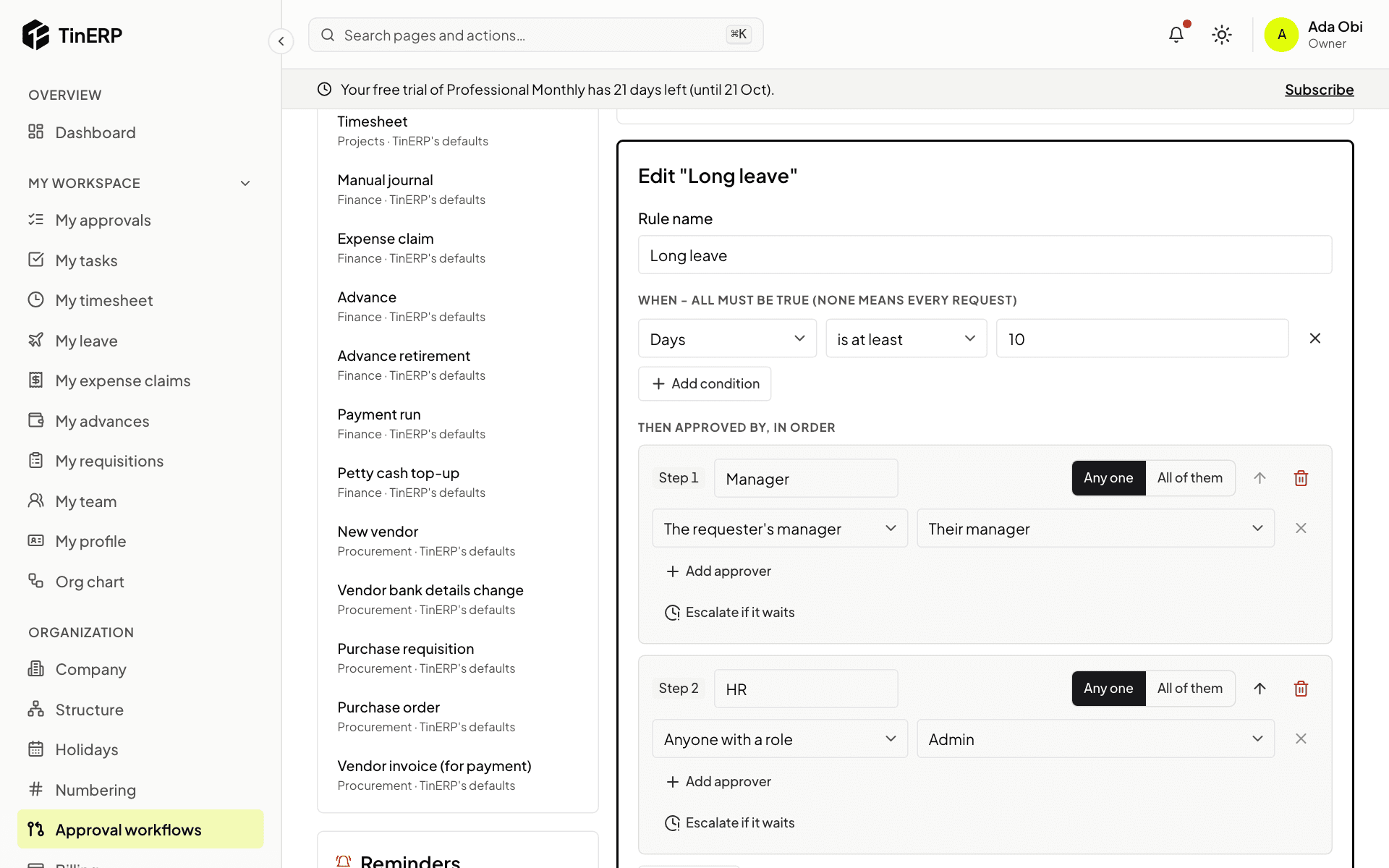
Task: Click the condition value field showing 10
Action: 1142,339
